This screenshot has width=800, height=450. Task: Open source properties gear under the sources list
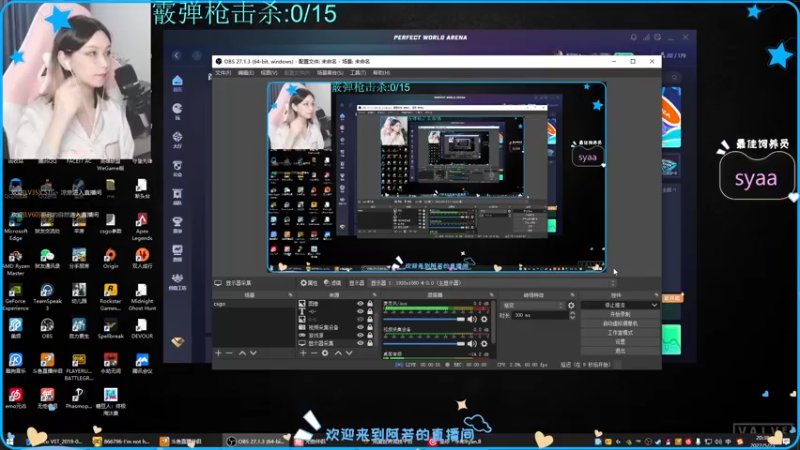(x=325, y=353)
